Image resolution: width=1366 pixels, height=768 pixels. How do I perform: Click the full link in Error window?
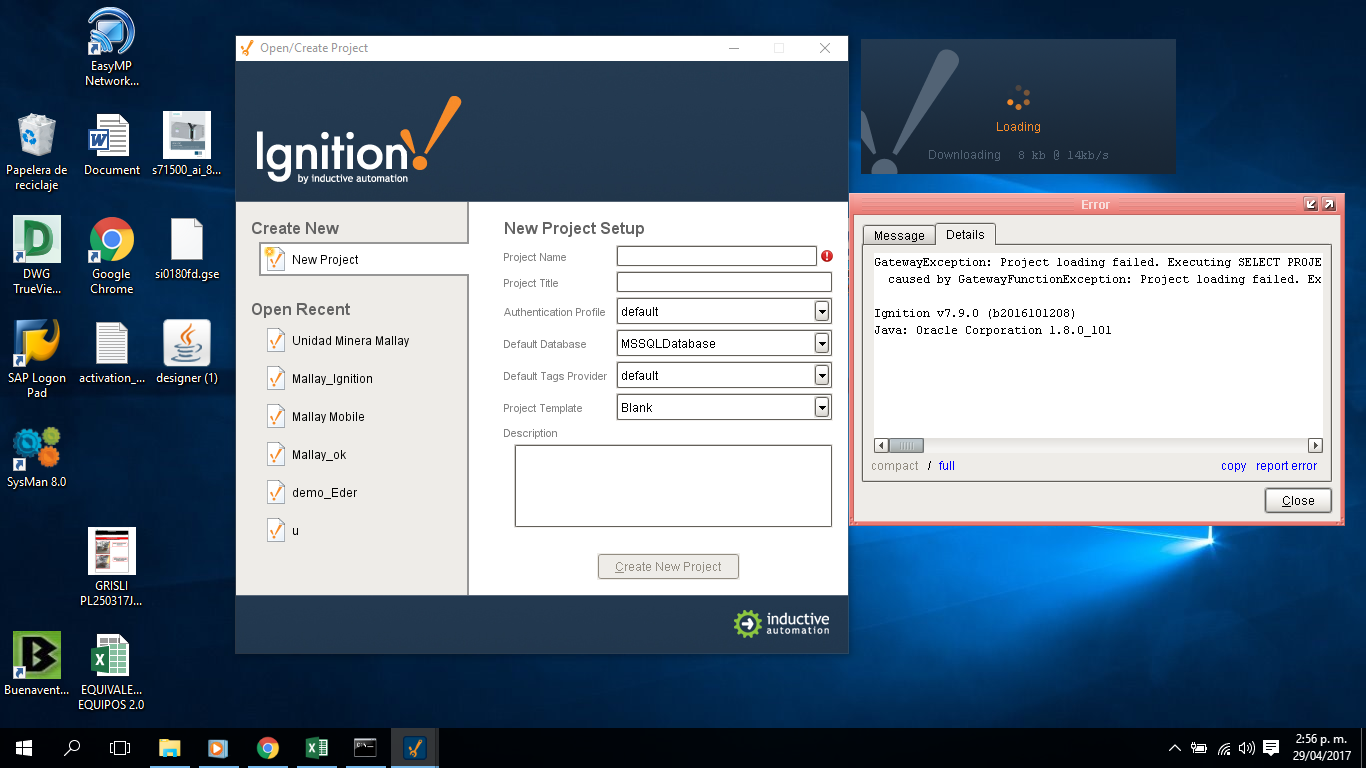click(x=947, y=466)
